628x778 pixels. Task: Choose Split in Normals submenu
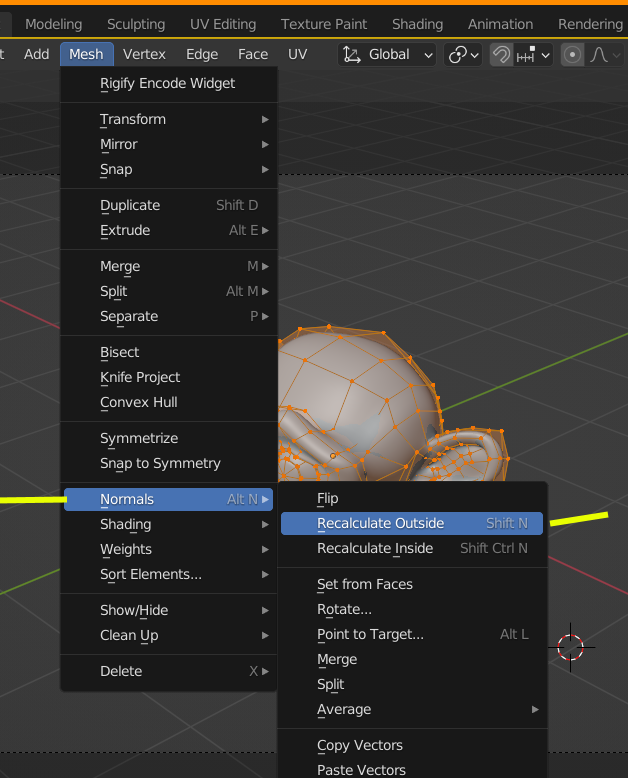[x=412, y=684]
